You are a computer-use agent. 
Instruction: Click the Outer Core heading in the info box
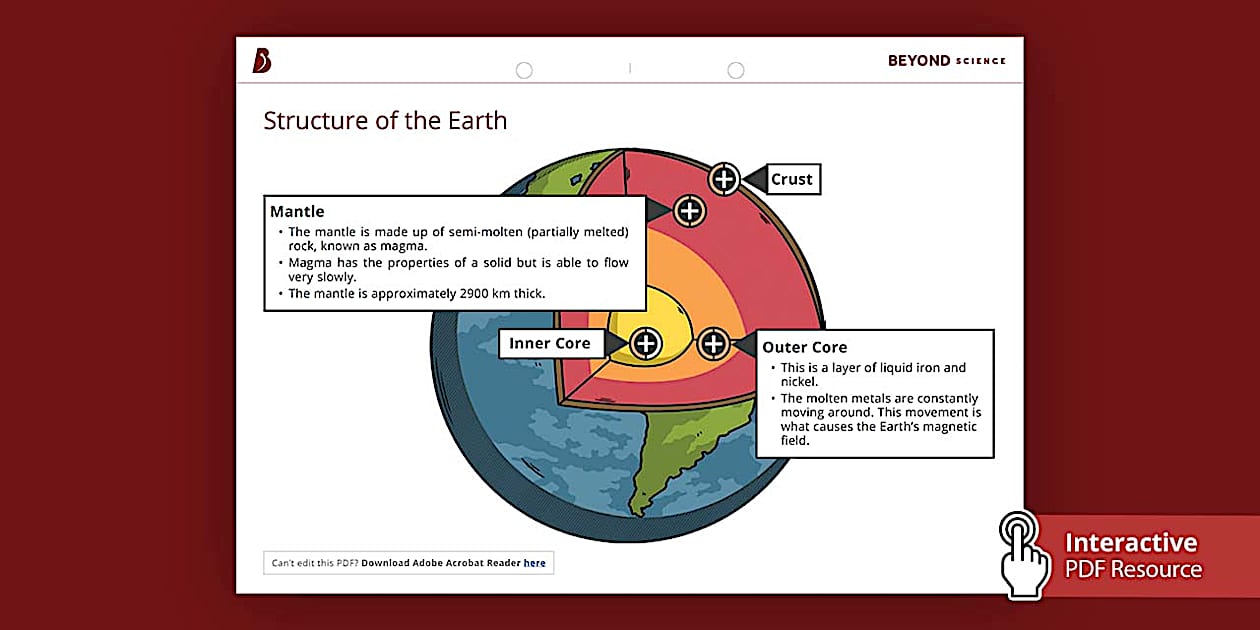804,347
